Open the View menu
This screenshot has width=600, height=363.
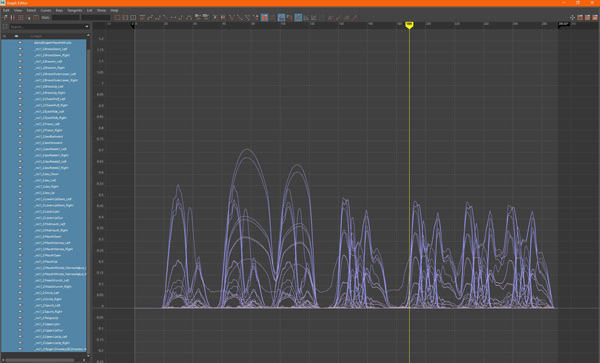(x=18, y=10)
